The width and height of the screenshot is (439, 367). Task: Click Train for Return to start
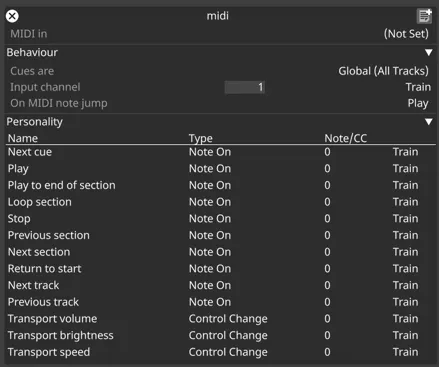(405, 269)
